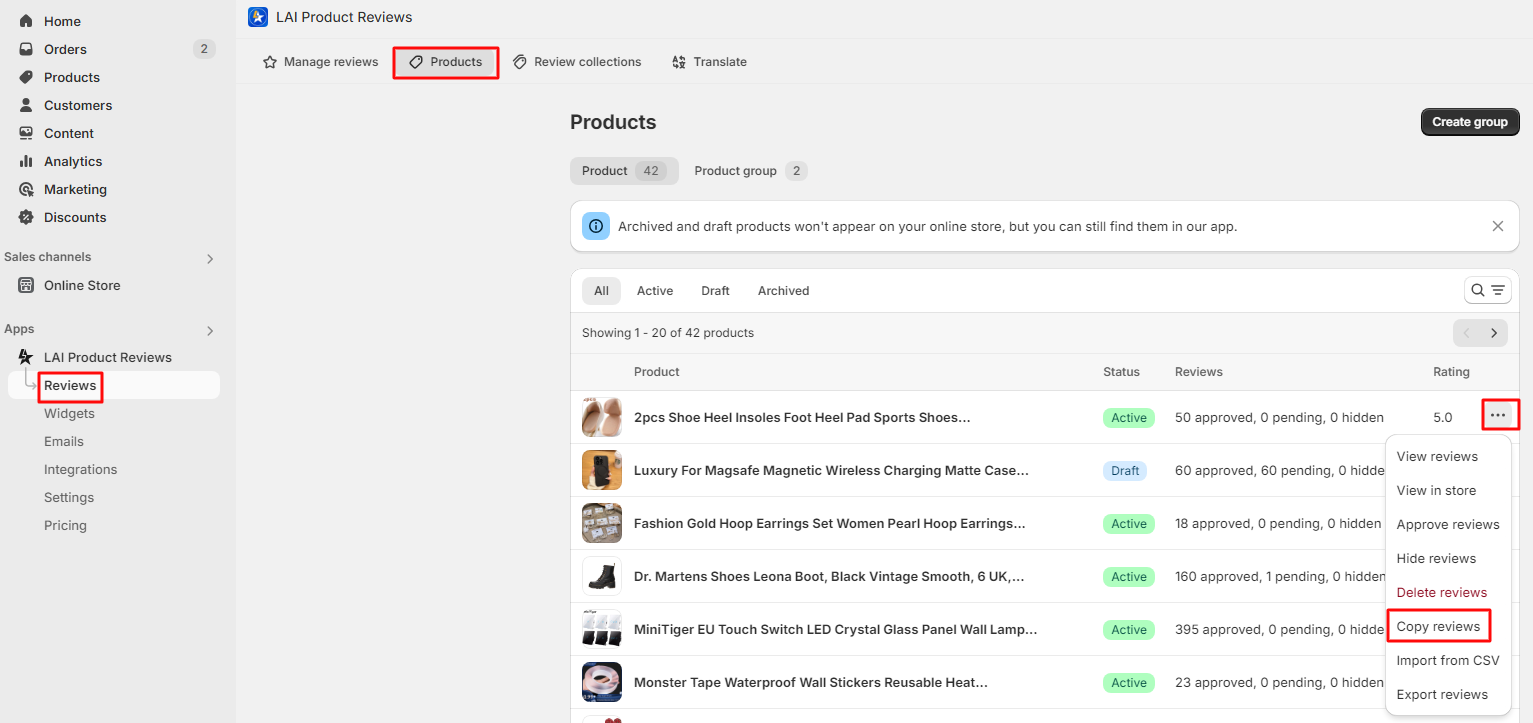Click the previous page arrow
This screenshot has height=723, width=1533.
(x=1467, y=333)
